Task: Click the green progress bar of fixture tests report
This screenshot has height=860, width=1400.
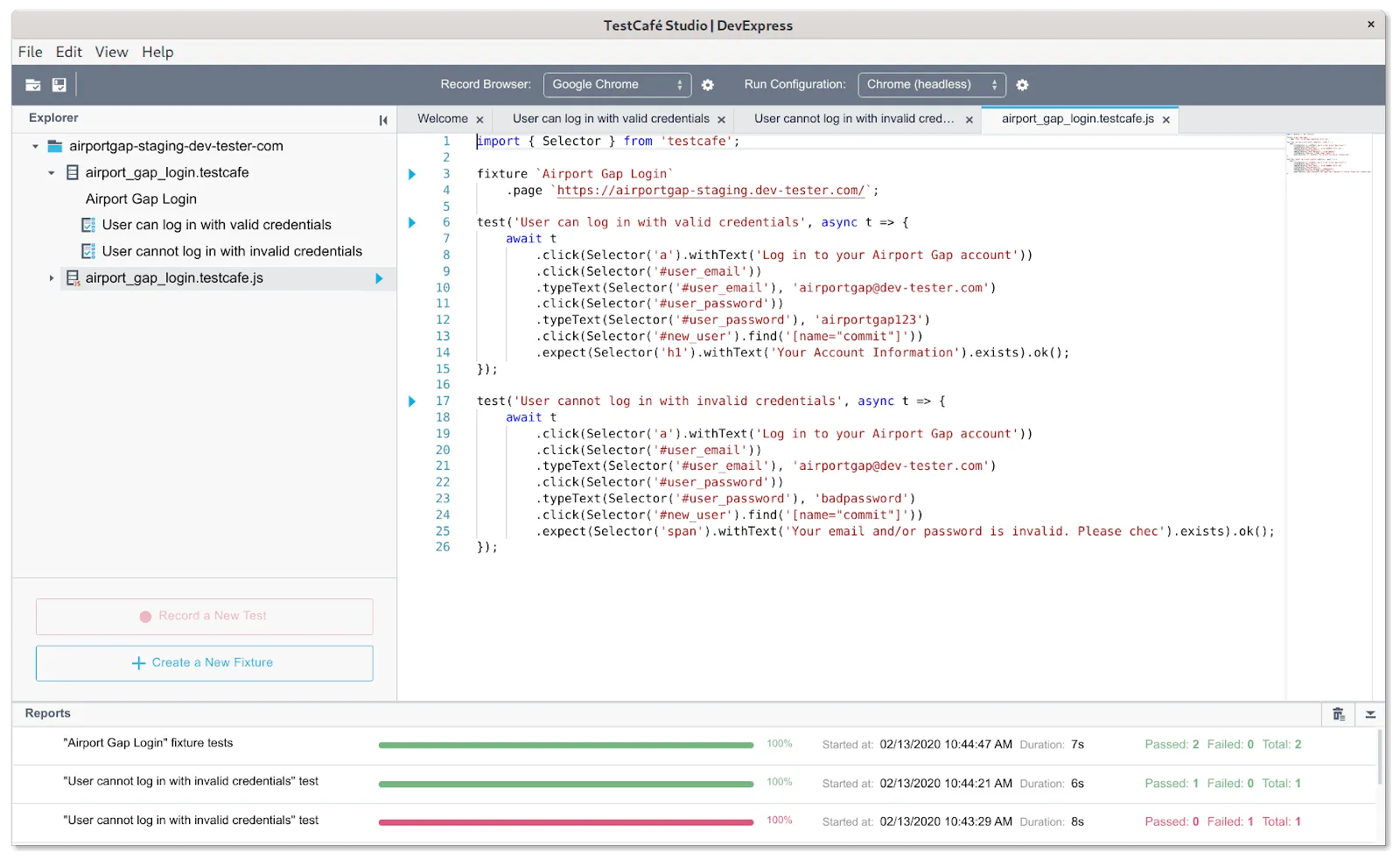Action: (566, 745)
